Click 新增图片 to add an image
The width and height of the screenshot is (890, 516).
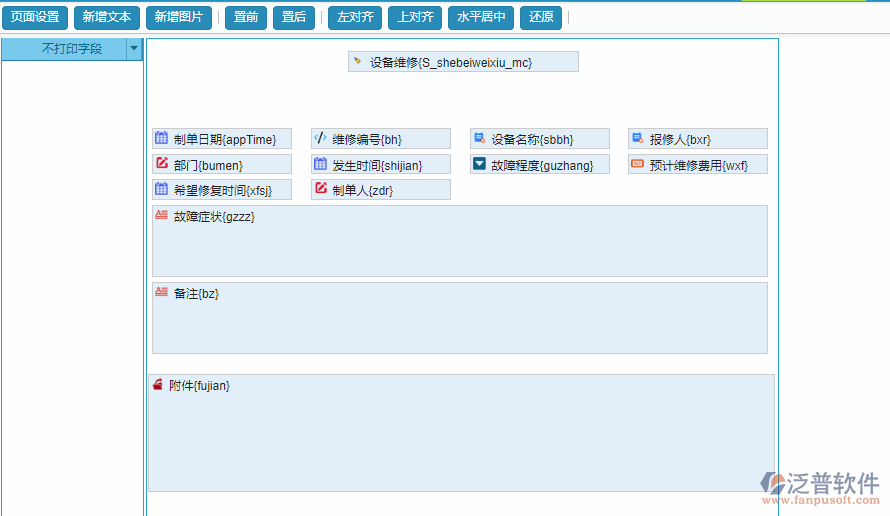tap(179, 17)
